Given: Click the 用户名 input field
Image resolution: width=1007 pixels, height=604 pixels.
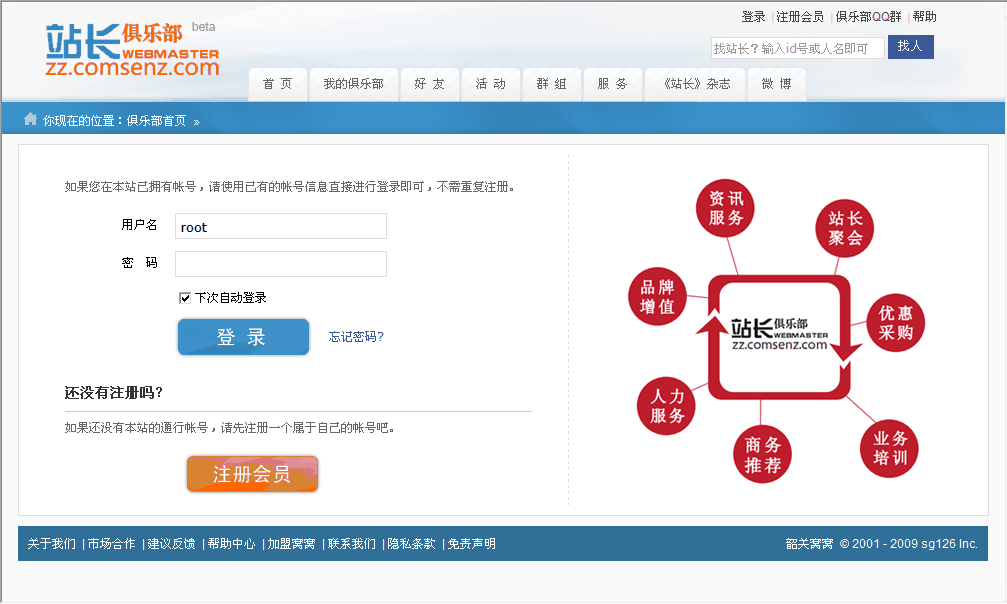Looking at the screenshot, I should (281, 226).
